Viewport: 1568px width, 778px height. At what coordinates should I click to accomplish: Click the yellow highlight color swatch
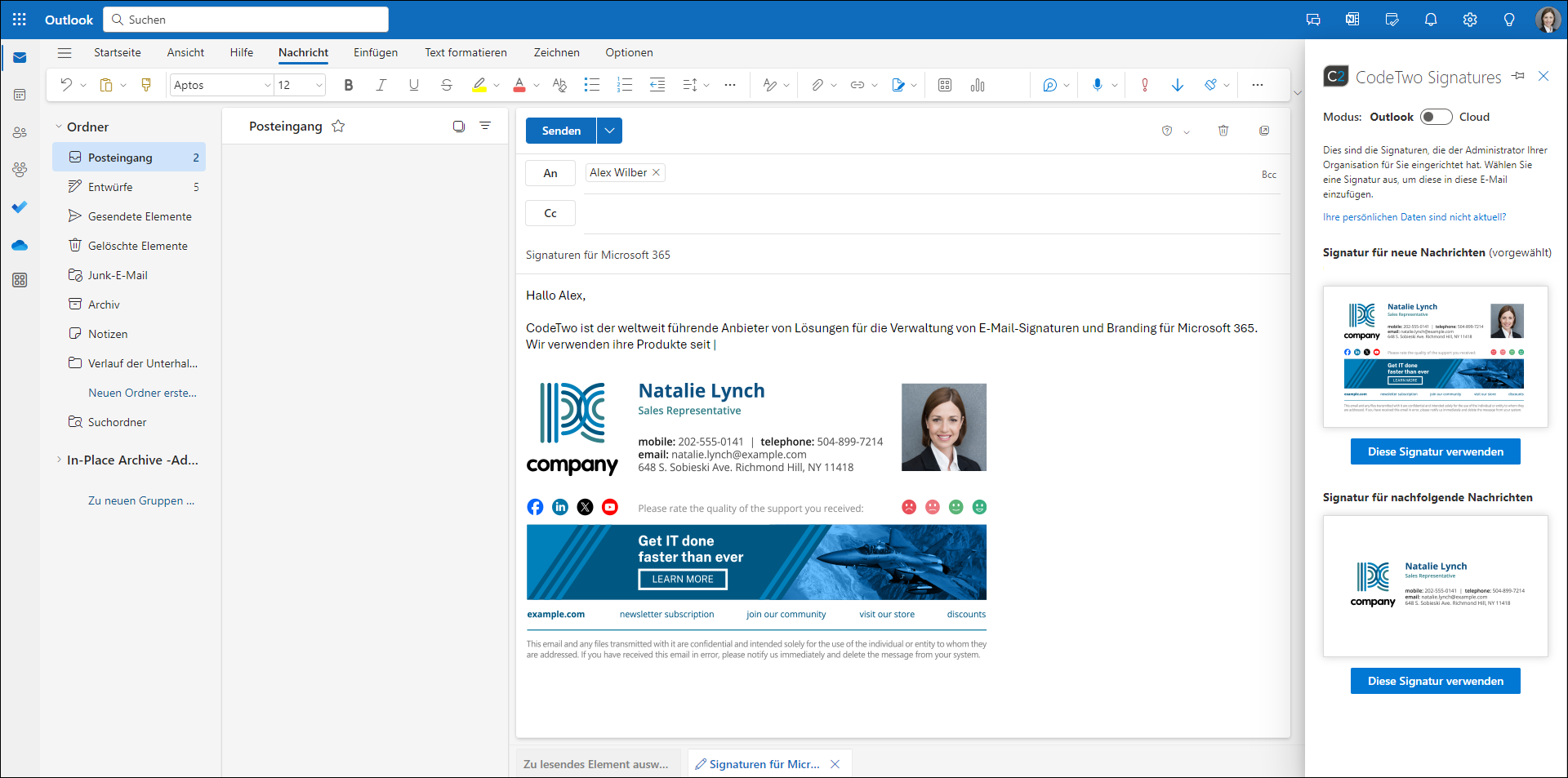tap(479, 85)
